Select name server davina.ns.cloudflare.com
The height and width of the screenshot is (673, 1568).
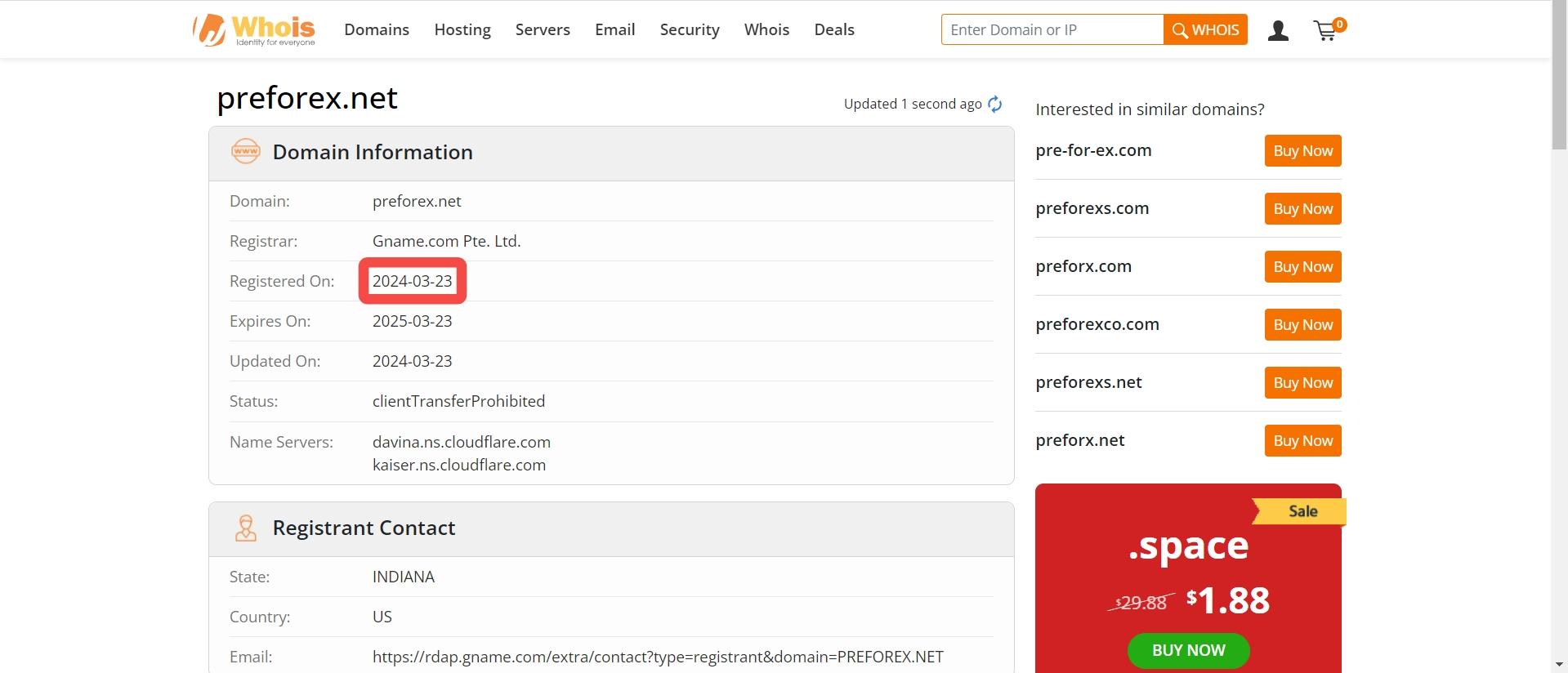[462, 442]
